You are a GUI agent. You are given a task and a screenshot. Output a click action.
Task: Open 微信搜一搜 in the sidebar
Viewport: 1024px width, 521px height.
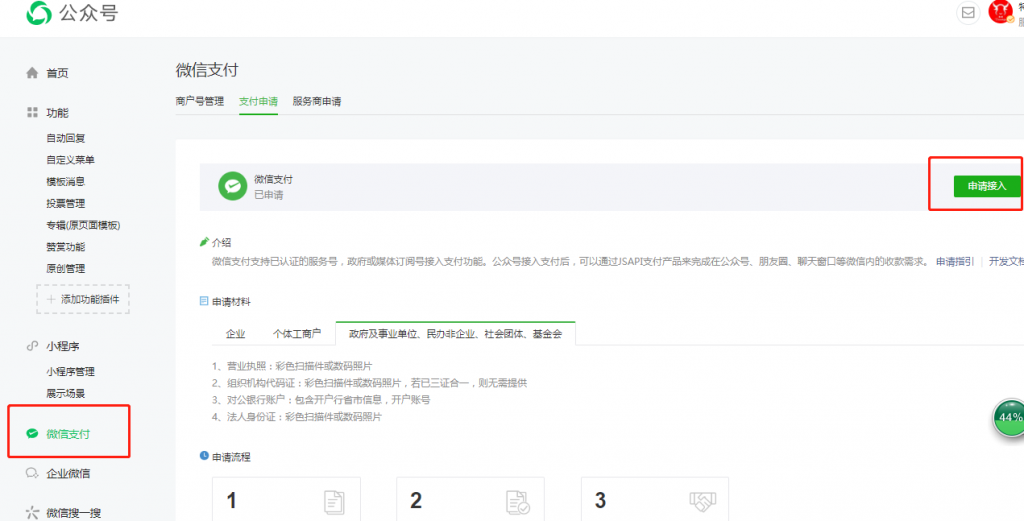tap(73, 513)
